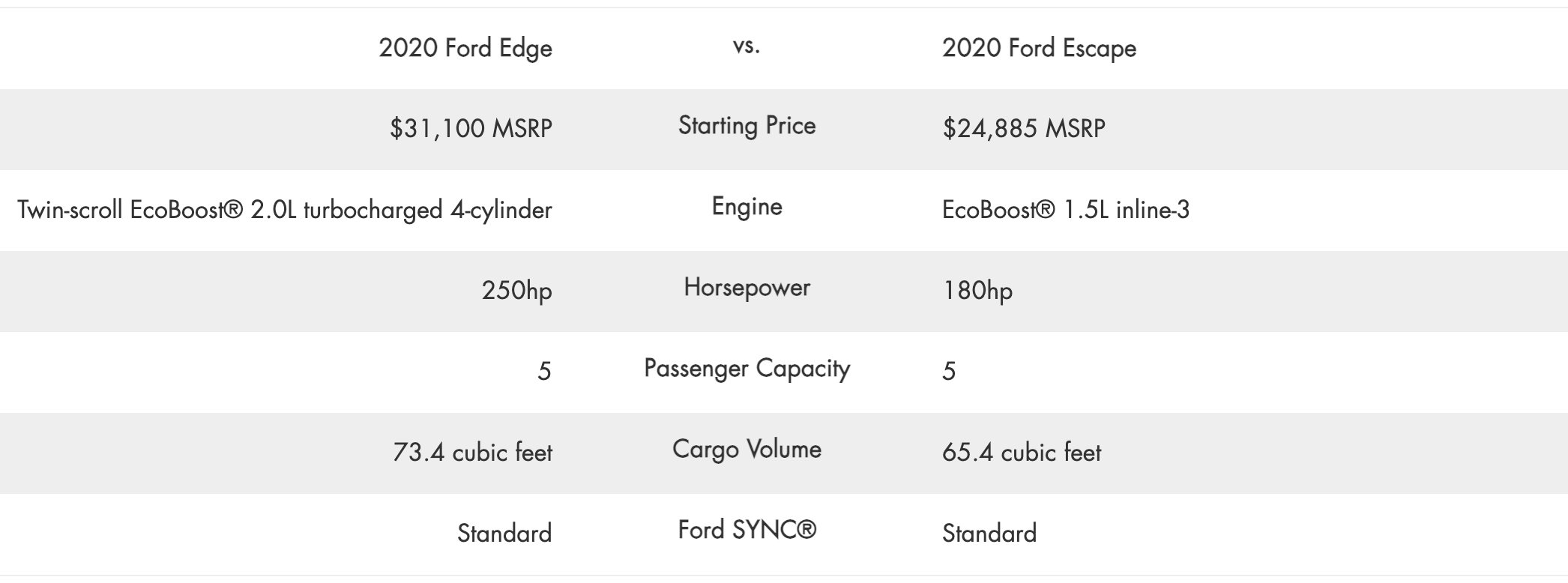Screen dimensions: 1568x583
Task: Select Standard in the Ford Escape column
Action: coord(989,534)
